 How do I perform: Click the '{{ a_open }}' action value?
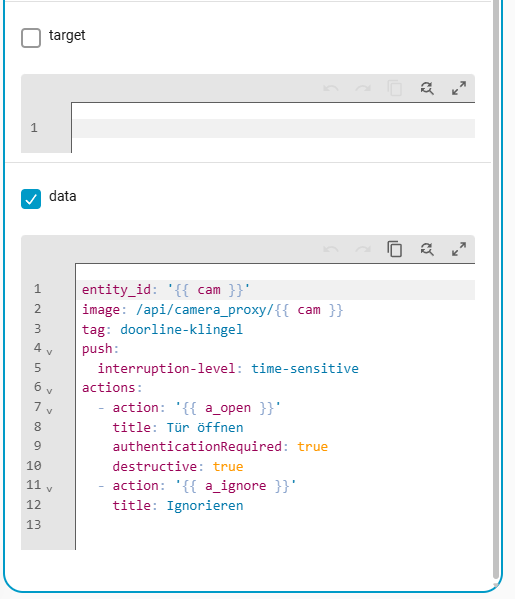[228, 408]
